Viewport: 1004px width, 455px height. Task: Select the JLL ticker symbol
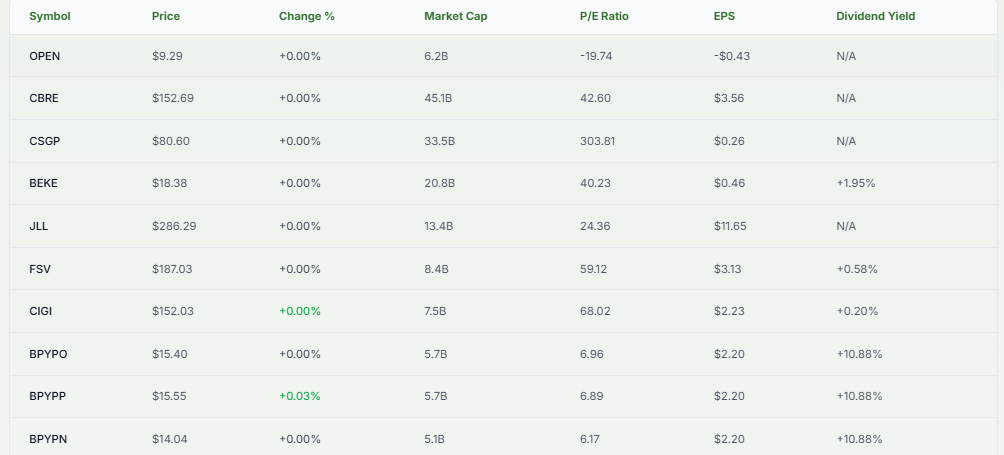39,226
